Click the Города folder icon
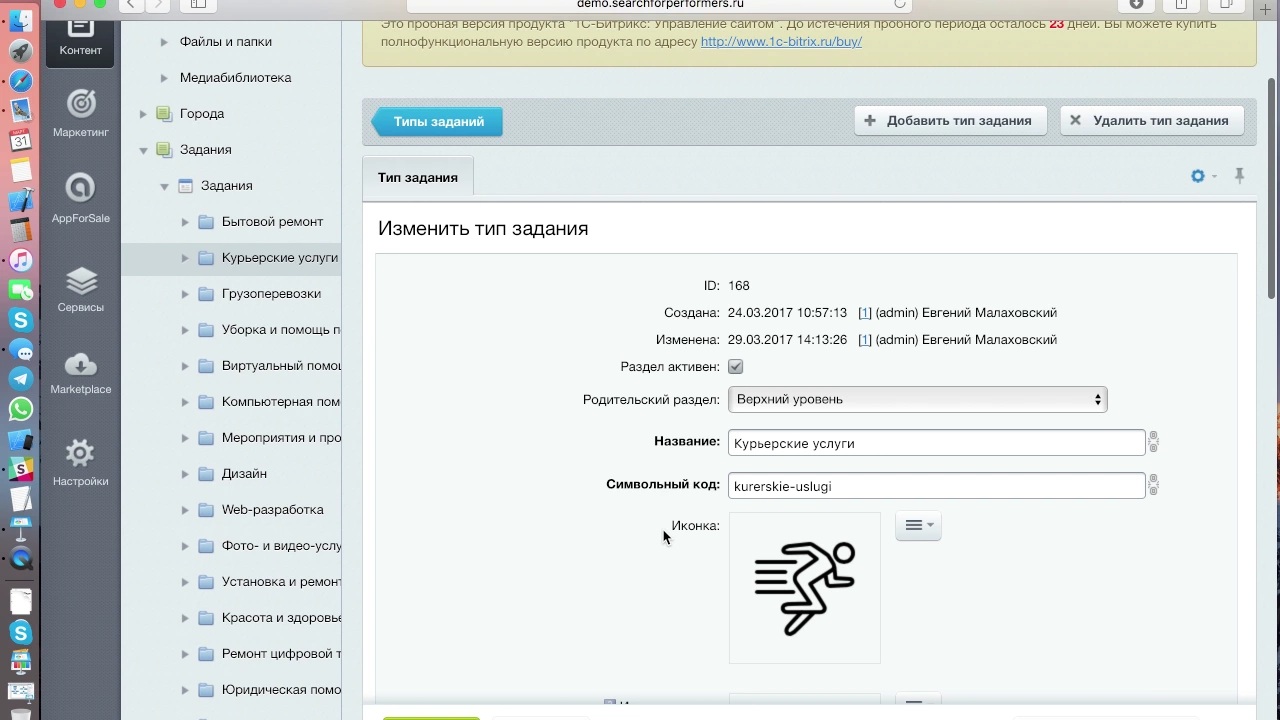Image resolution: width=1280 pixels, height=720 pixels. (x=164, y=114)
